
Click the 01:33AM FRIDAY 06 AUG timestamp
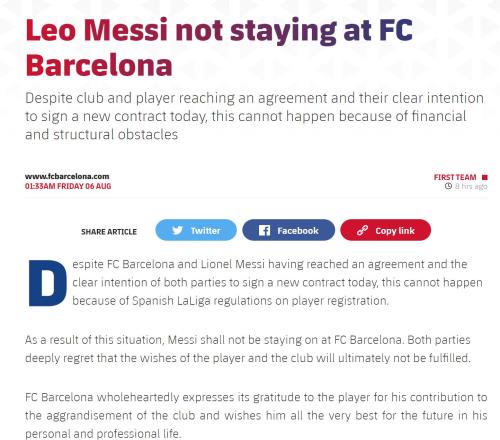tap(68, 186)
